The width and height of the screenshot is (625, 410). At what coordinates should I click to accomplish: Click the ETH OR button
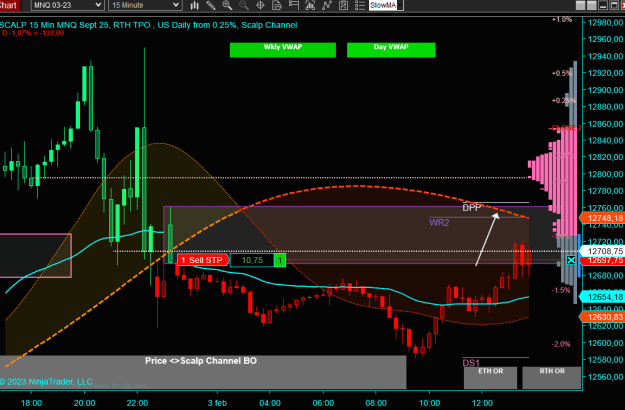(490, 377)
